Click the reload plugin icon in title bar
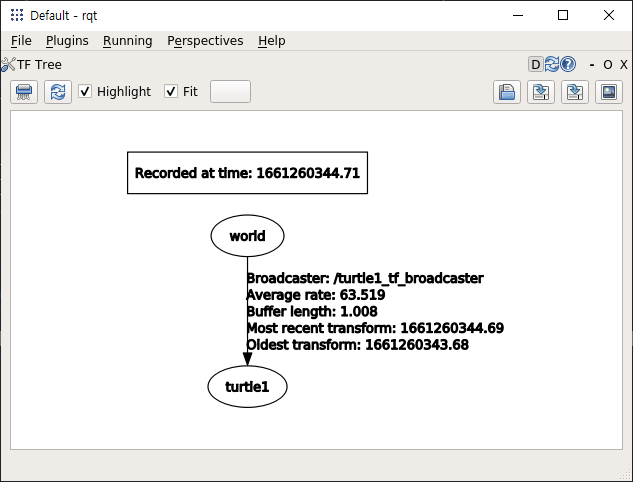 click(x=551, y=64)
